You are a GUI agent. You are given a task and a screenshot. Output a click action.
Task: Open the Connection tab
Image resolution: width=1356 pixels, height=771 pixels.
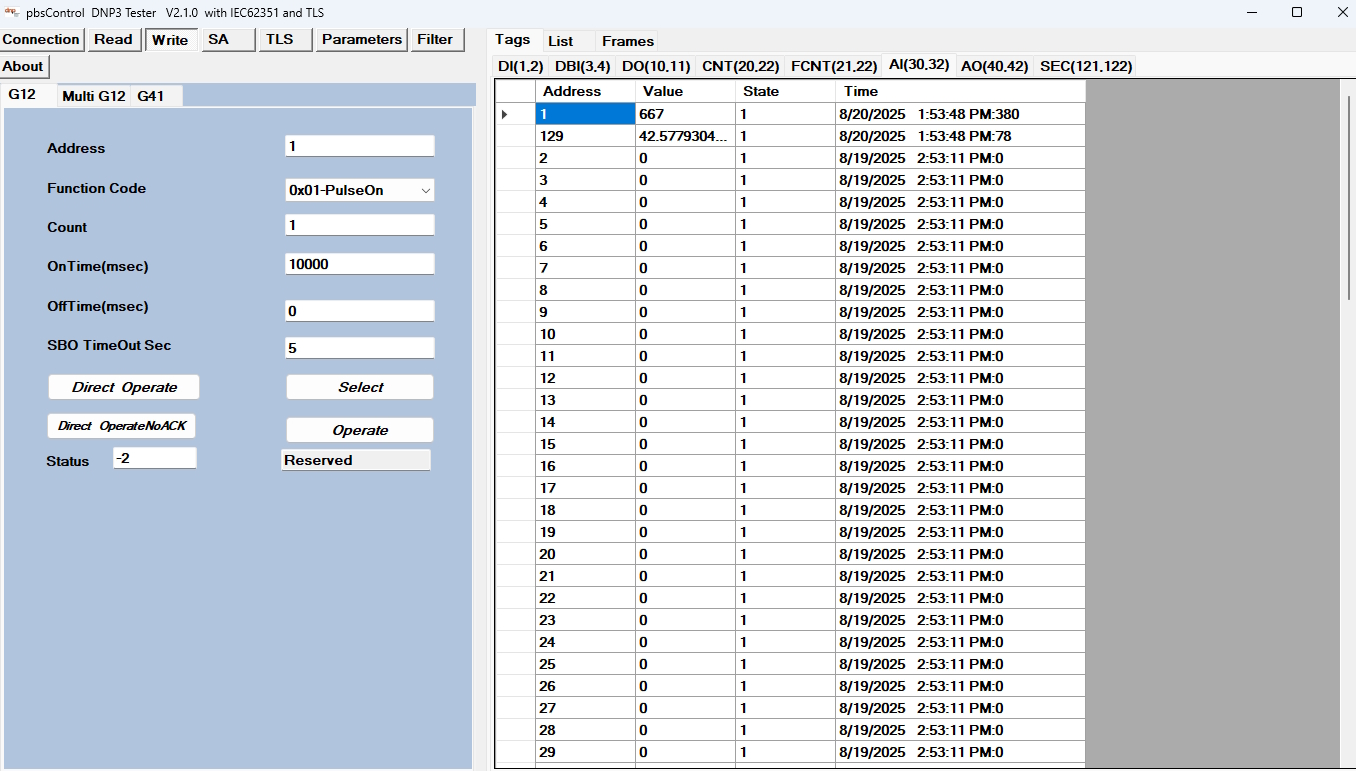[x=41, y=39]
